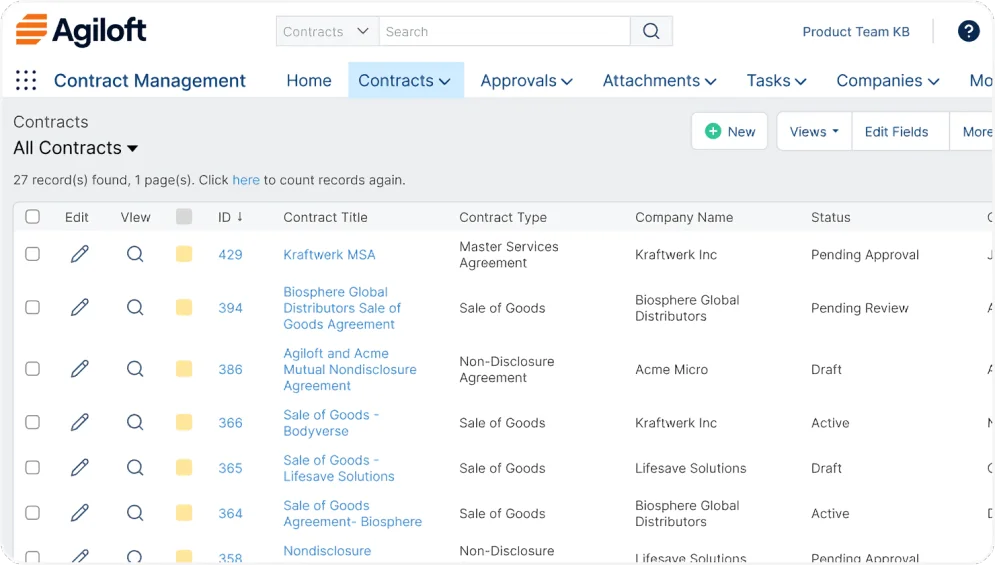Viewport: 995px width, 565px height.
Task: Click in the Search input field
Action: [x=504, y=31]
